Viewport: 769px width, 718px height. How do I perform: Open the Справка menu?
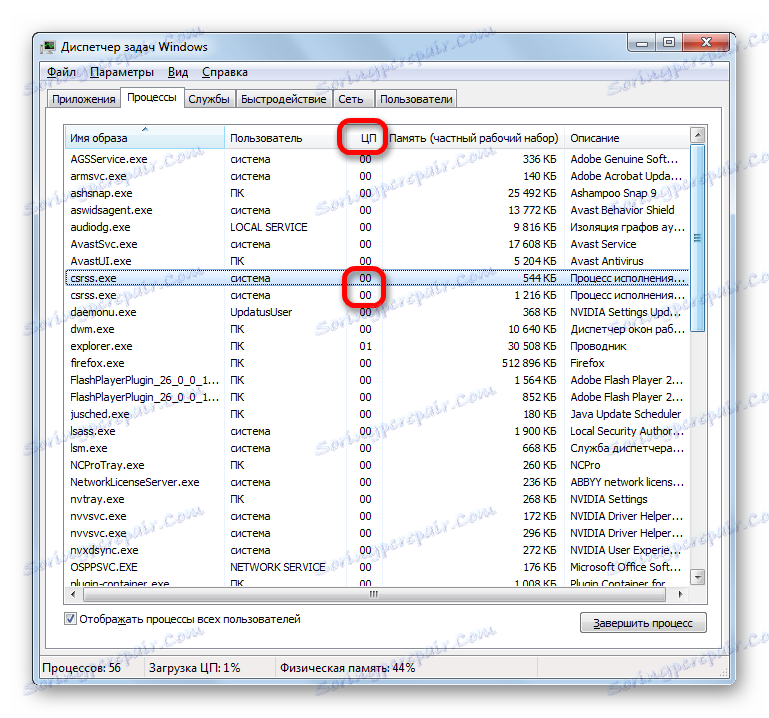point(225,72)
